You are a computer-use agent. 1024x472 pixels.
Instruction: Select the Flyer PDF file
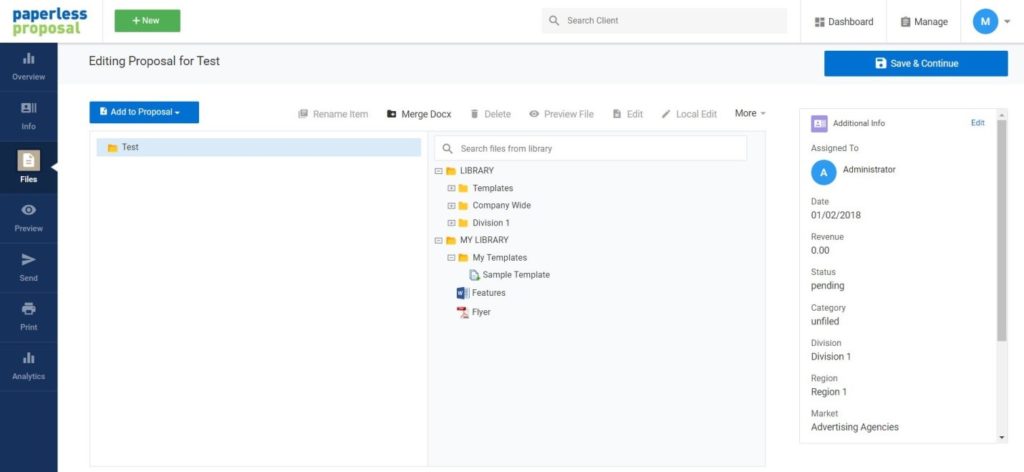pyautogui.click(x=481, y=313)
